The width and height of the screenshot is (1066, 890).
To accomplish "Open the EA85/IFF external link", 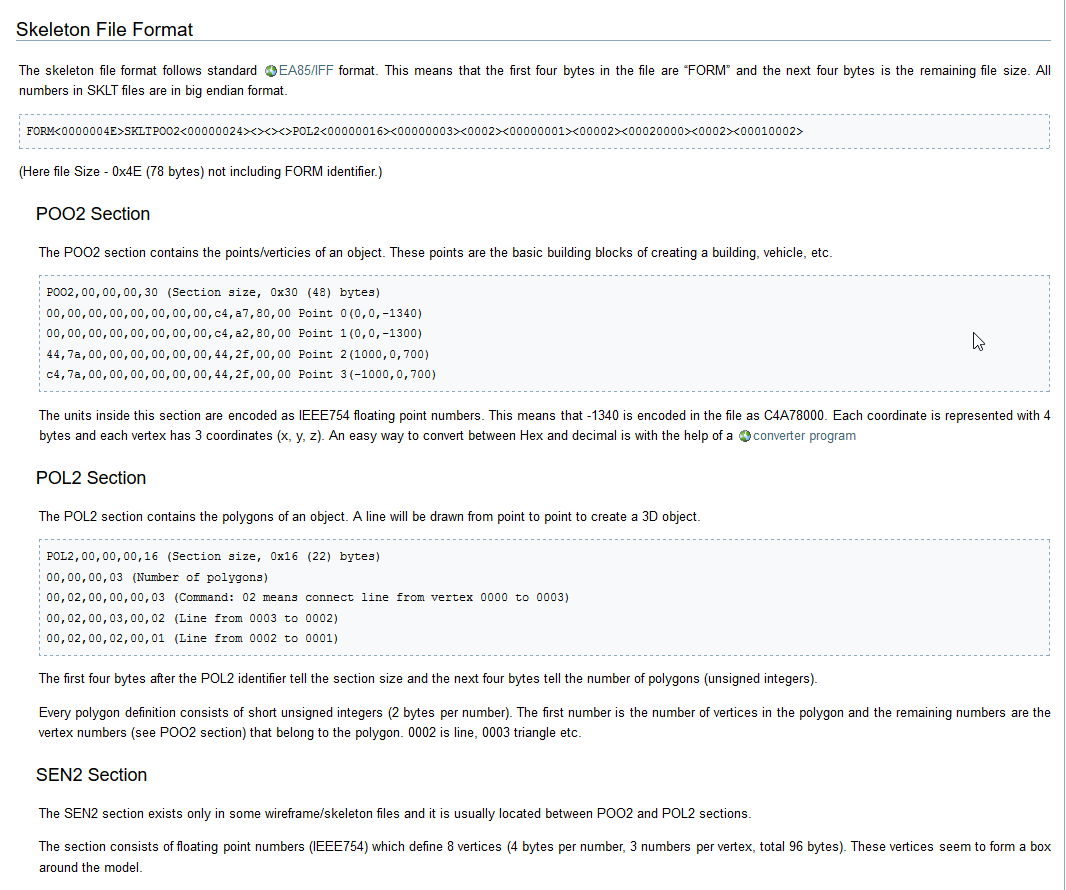I will pos(307,71).
